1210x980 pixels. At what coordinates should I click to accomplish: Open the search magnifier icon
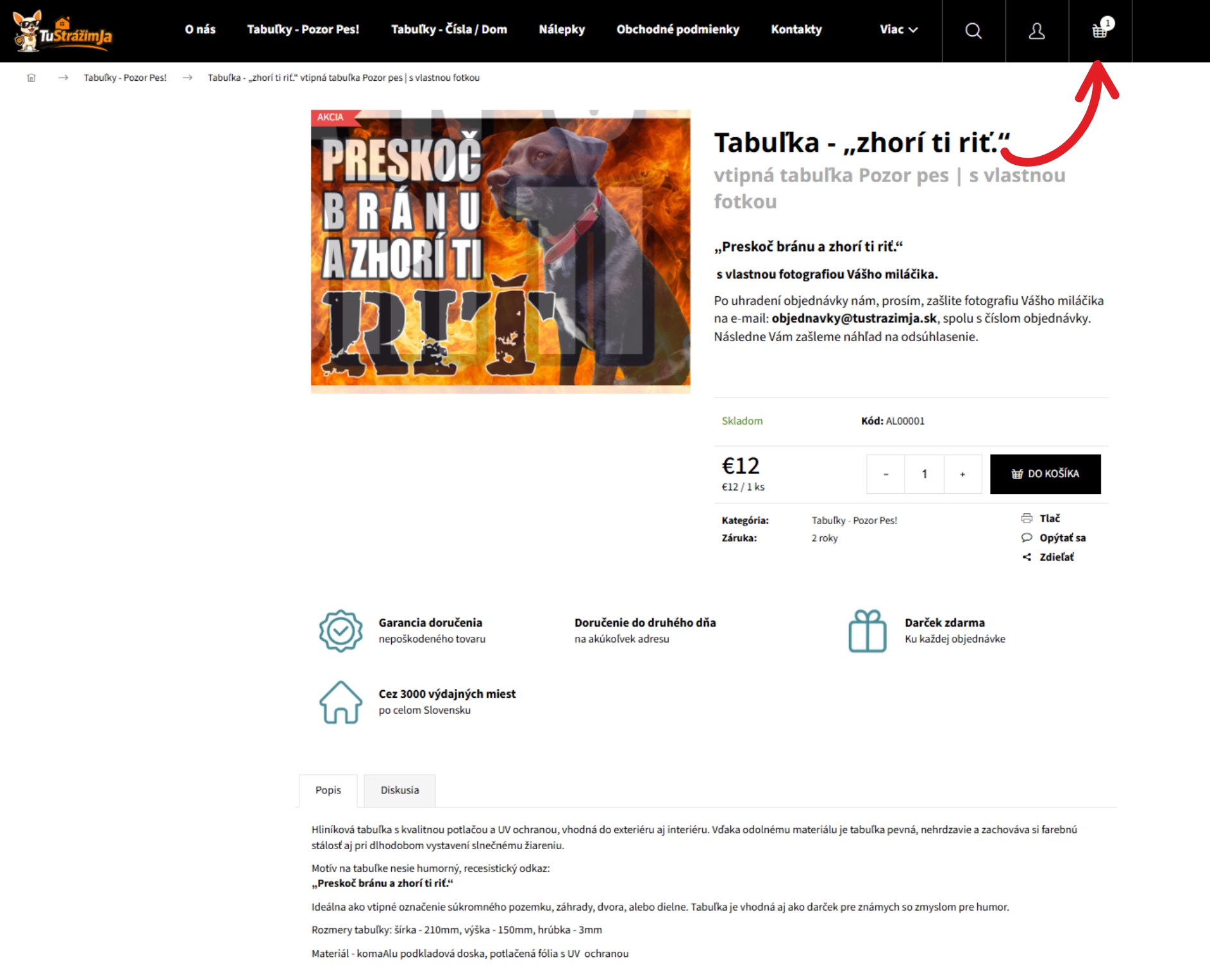(973, 31)
